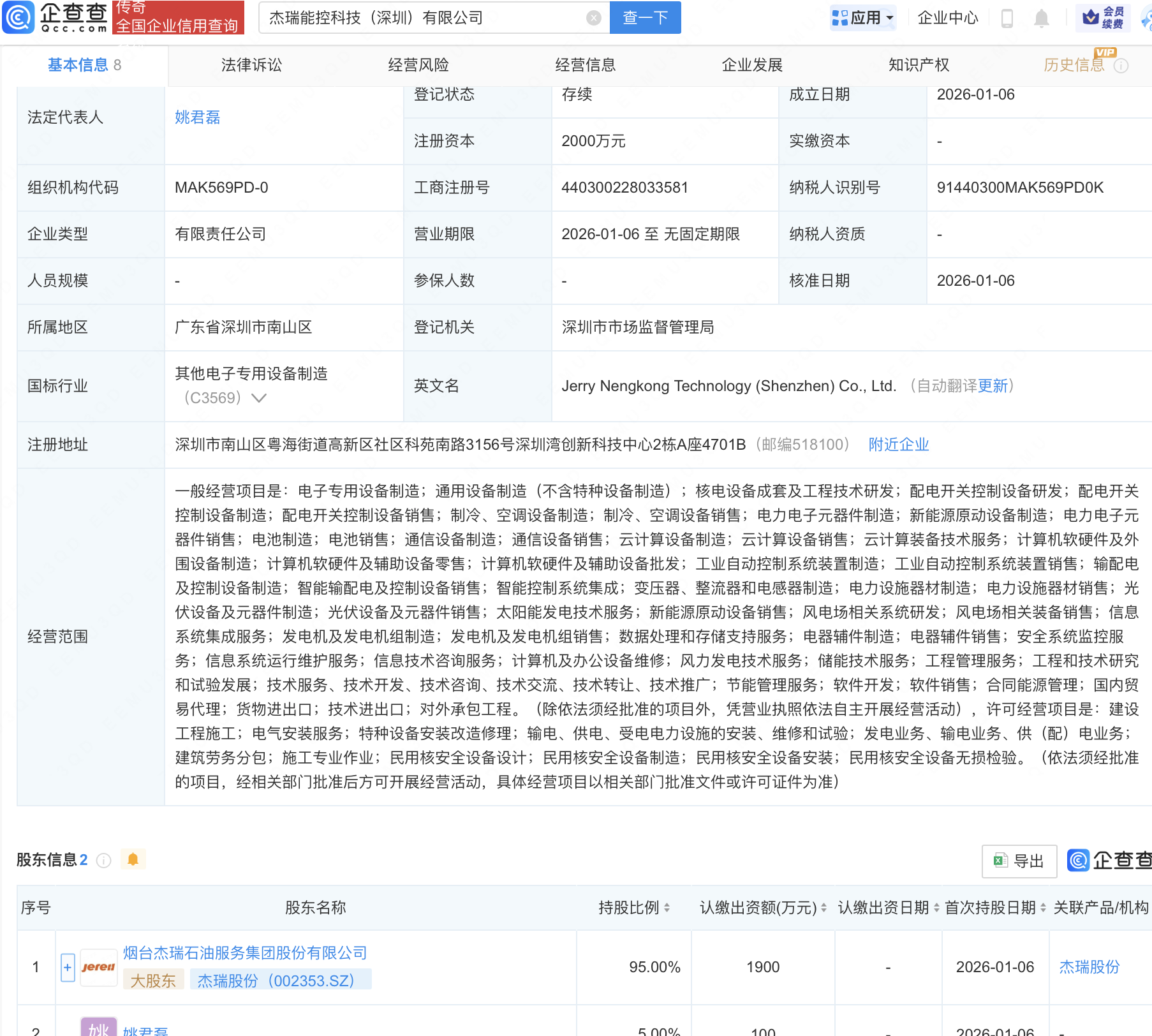Subscribe via the bell icon beside 股东信息

[133, 859]
